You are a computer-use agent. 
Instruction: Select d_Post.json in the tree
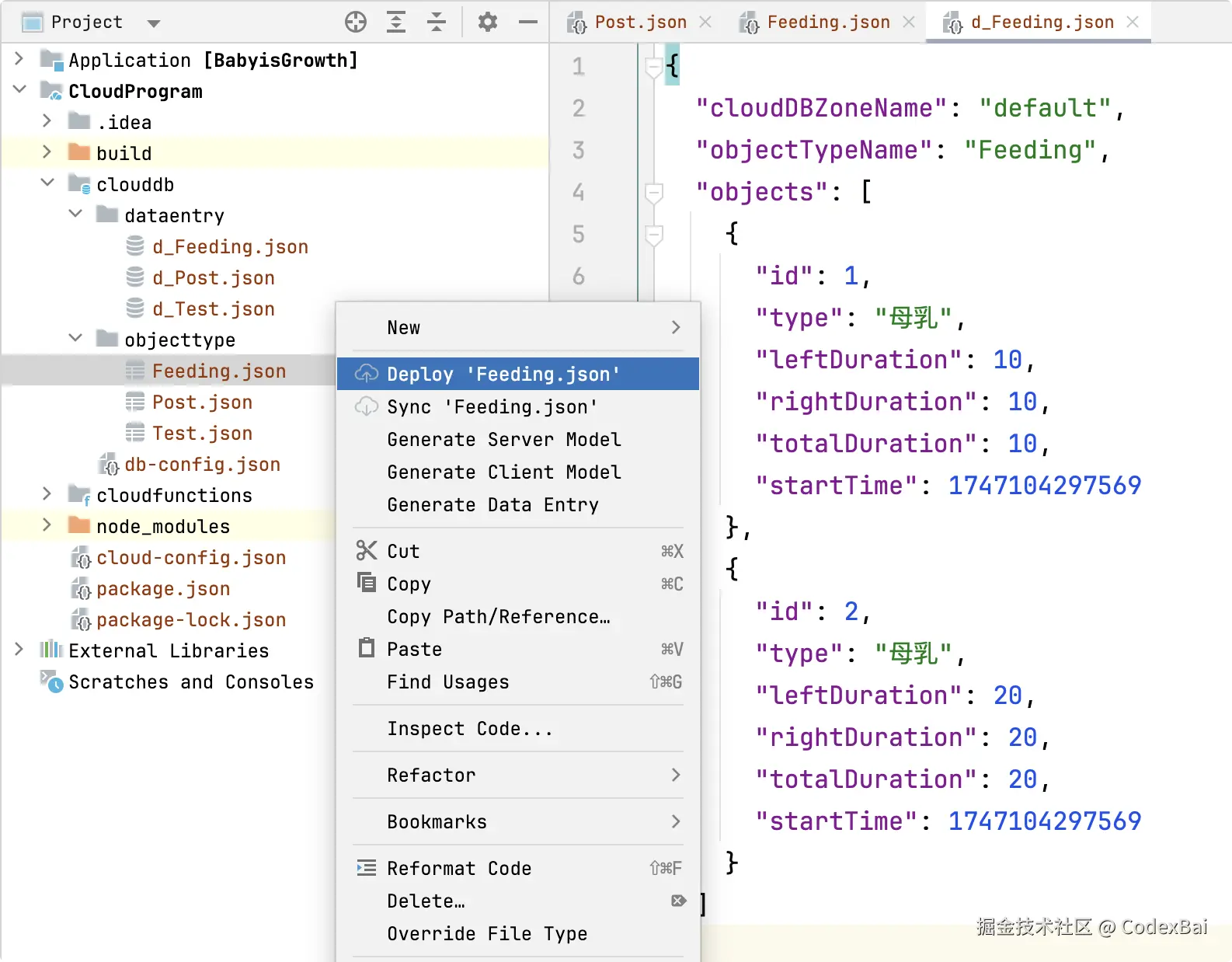coord(214,277)
